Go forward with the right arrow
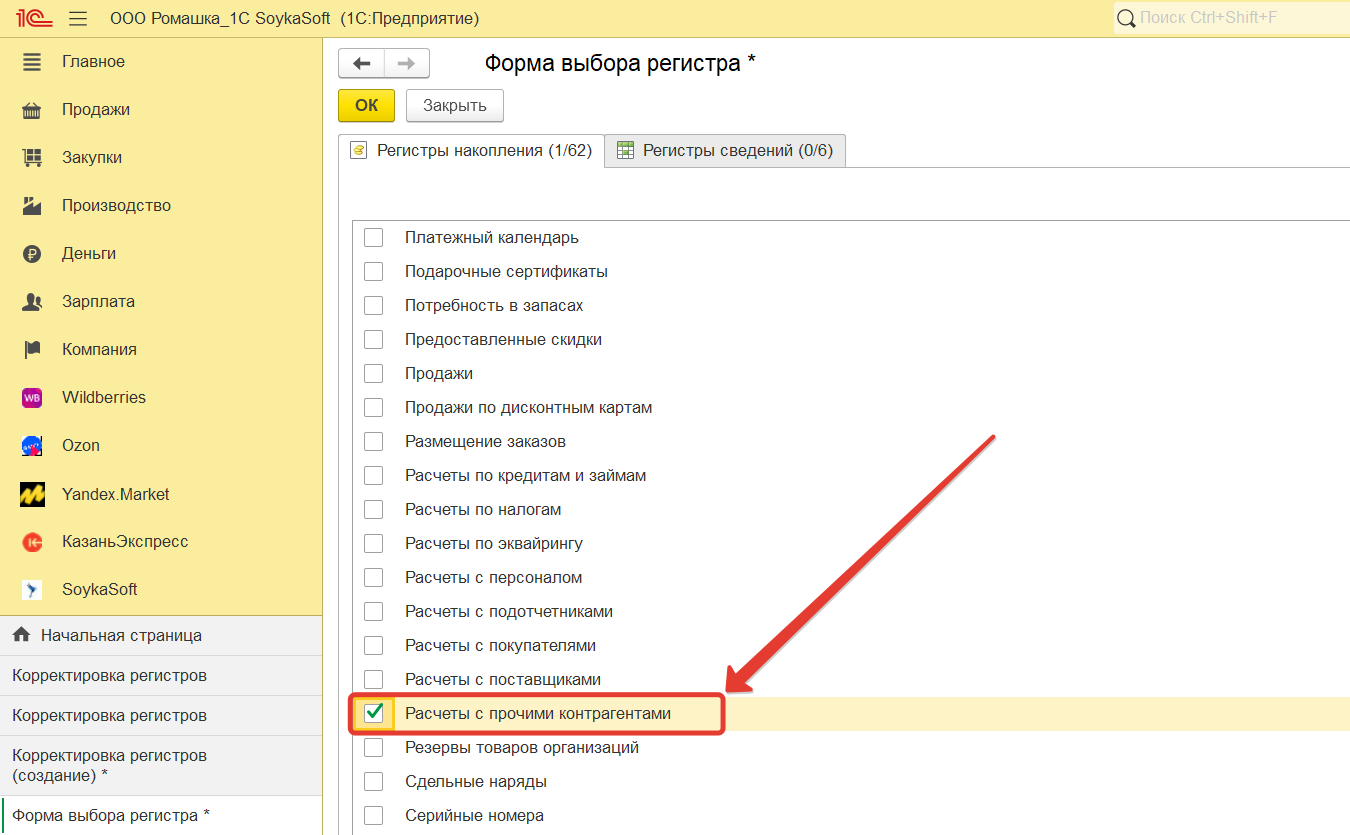This screenshot has width=1350, height=835. 406,63
